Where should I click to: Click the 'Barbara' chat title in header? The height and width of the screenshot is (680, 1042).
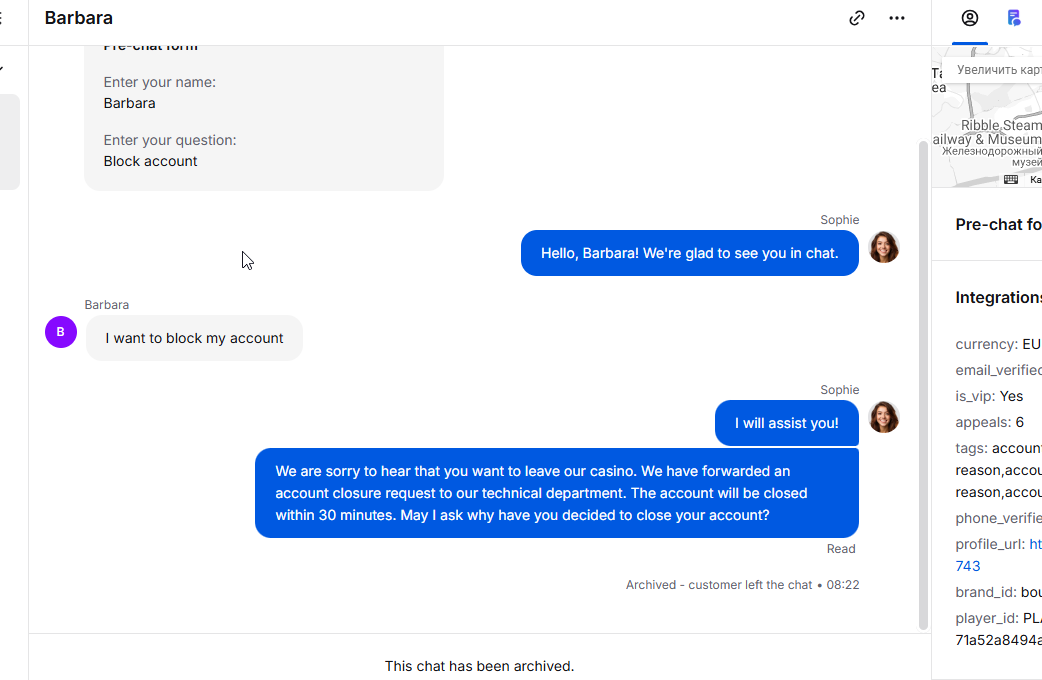(x=79, y=18)
